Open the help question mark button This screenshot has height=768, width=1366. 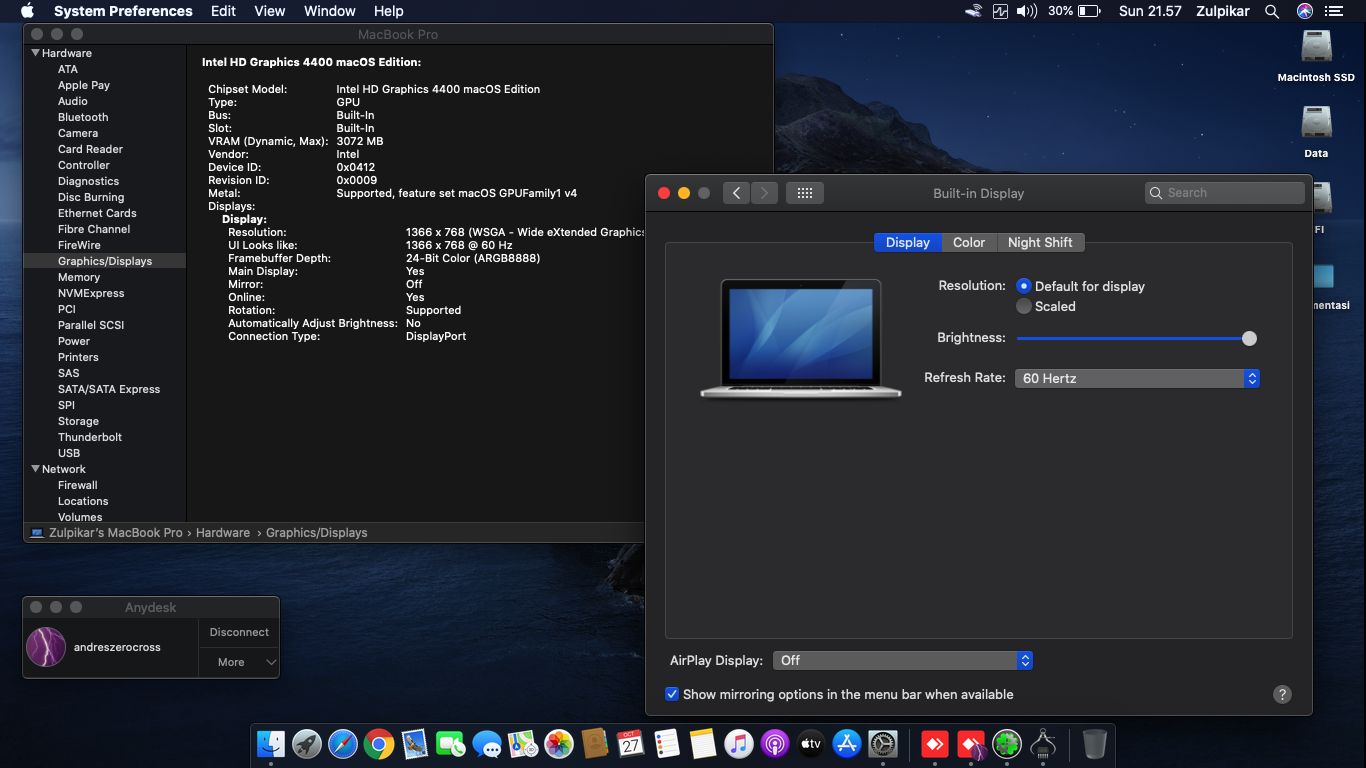point(1283,695)
